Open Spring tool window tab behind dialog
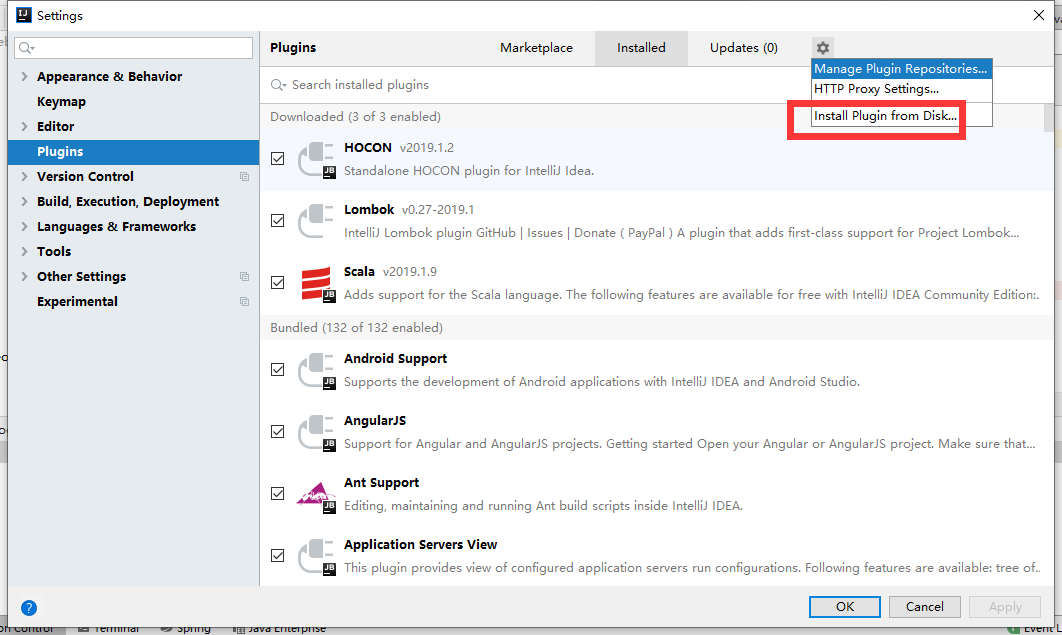The height and width of the screenshot is (635, 1062). pos(186,629)
